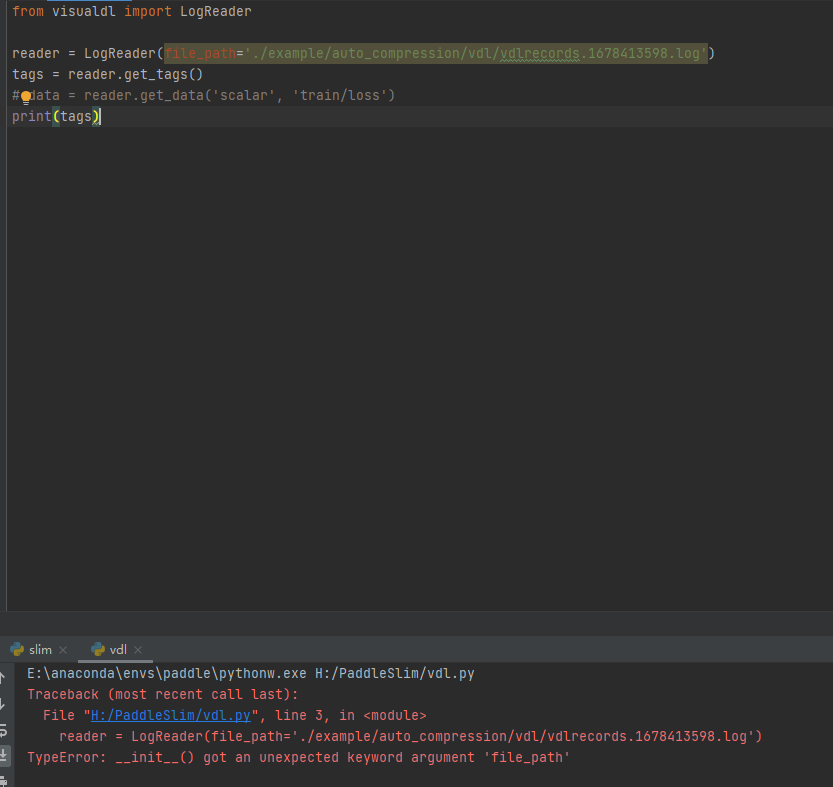Viewport: 833px width, 787px height.
Task: Place cursor on the print(tags) line
Action: coord(55,116)
